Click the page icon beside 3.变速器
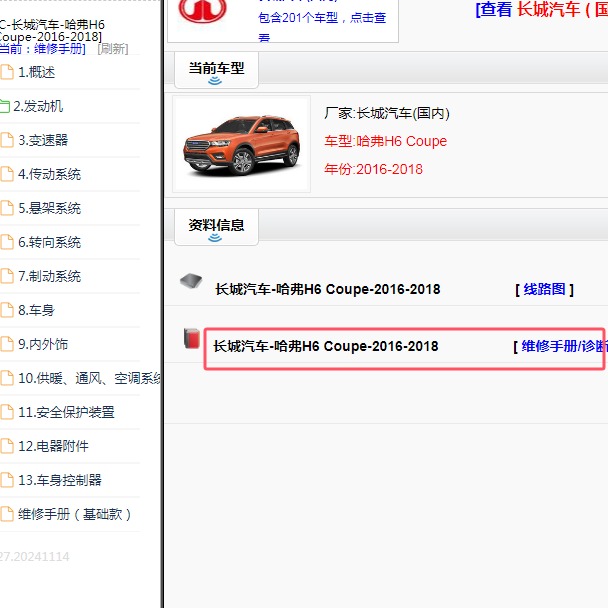The height and width of the screenshot is (608, 608). 7,140
